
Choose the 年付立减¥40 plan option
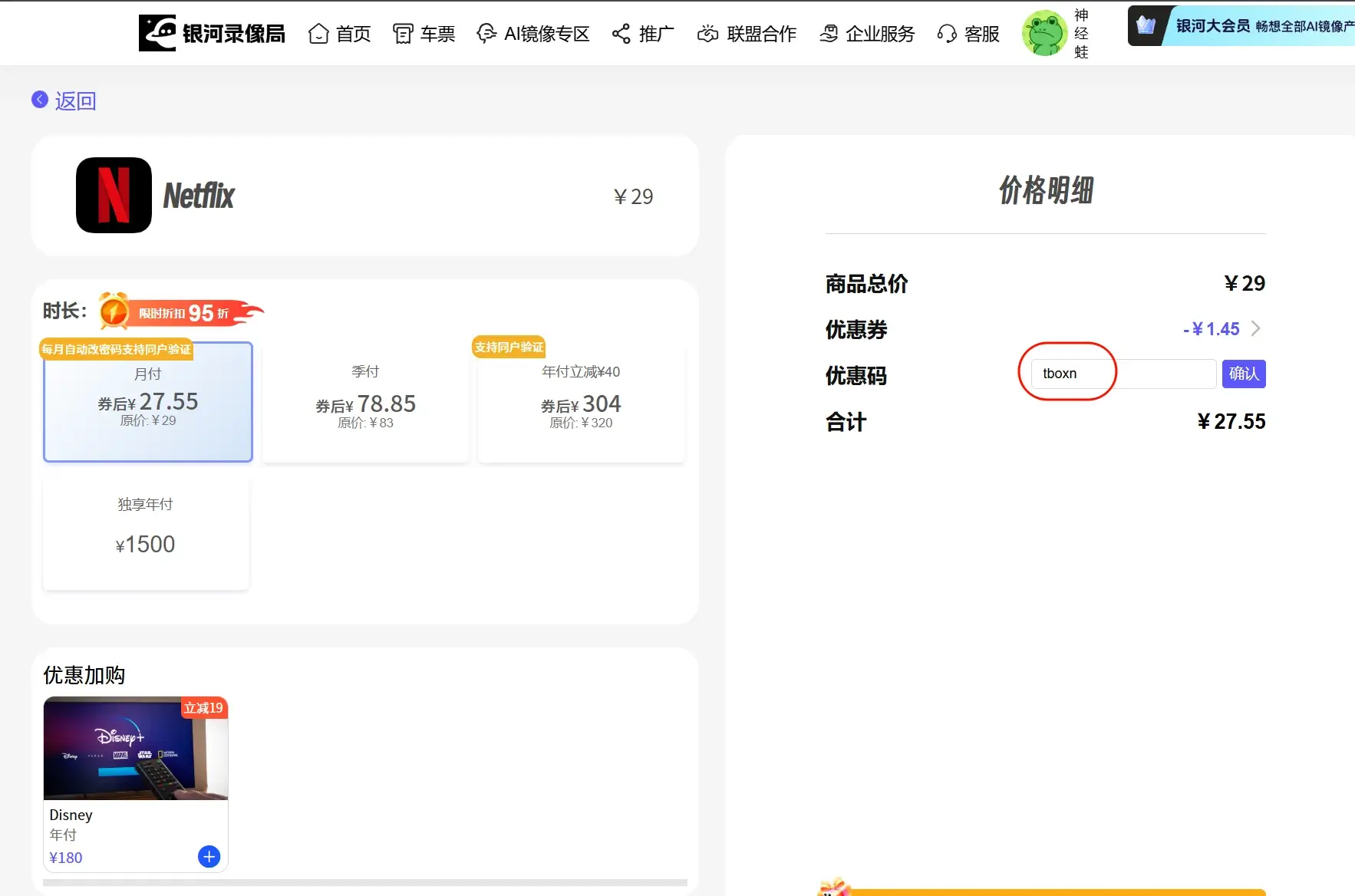click(x=581, y=401)
